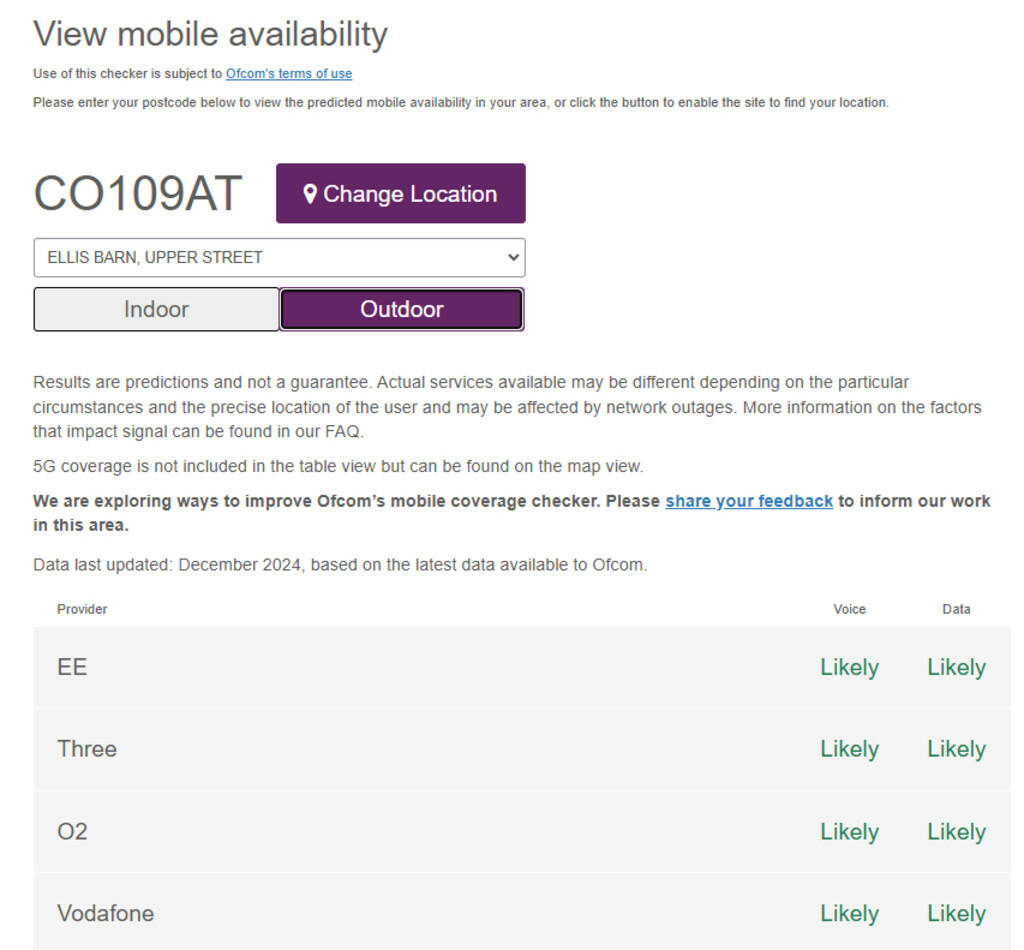Viewport: 1024px width, 950px height.
Task: Click Three's Data 'Likely' status
Action: [x=956, y=749]
